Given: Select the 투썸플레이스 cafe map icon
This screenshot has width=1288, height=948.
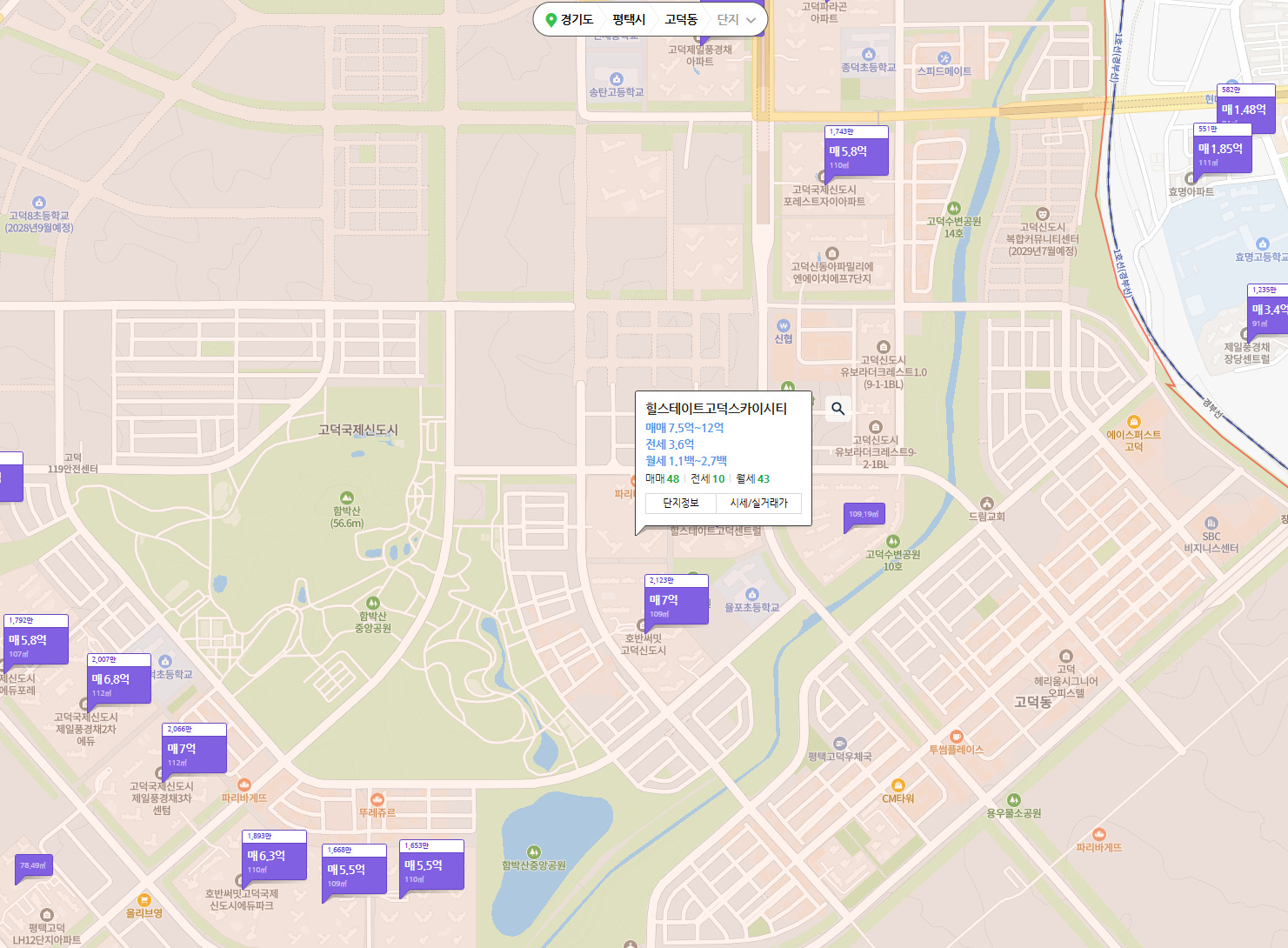Looking at the screenshot, I should [x=957, y=737].
